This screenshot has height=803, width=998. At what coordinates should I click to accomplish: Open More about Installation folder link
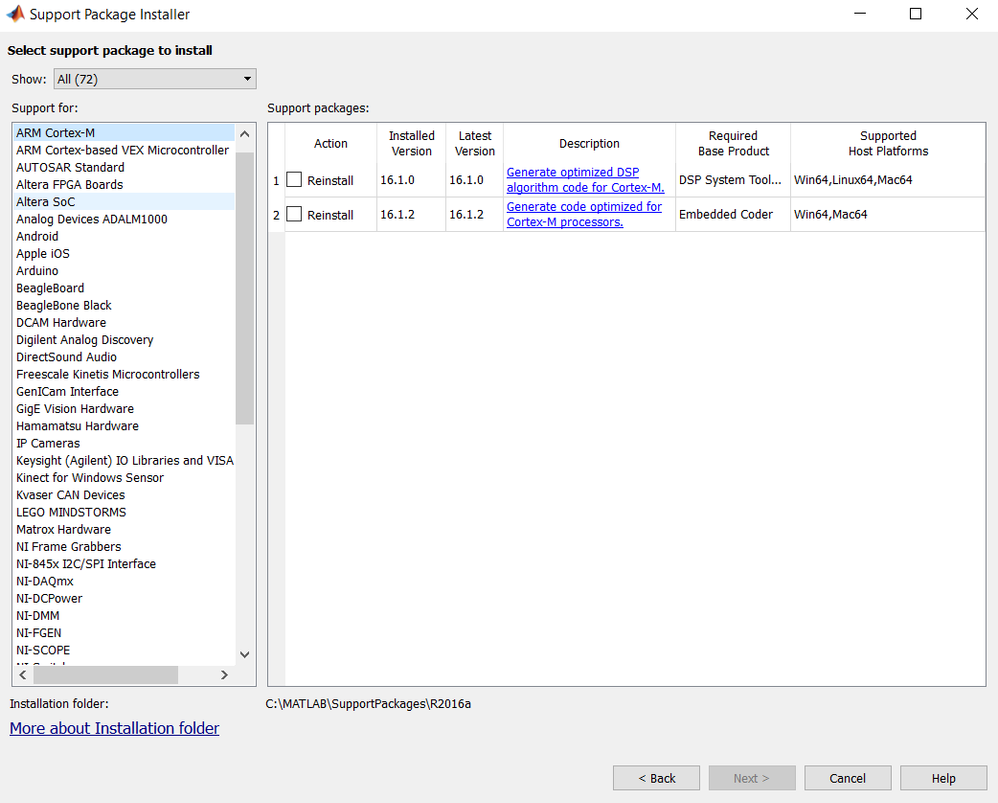click(115, 728)
